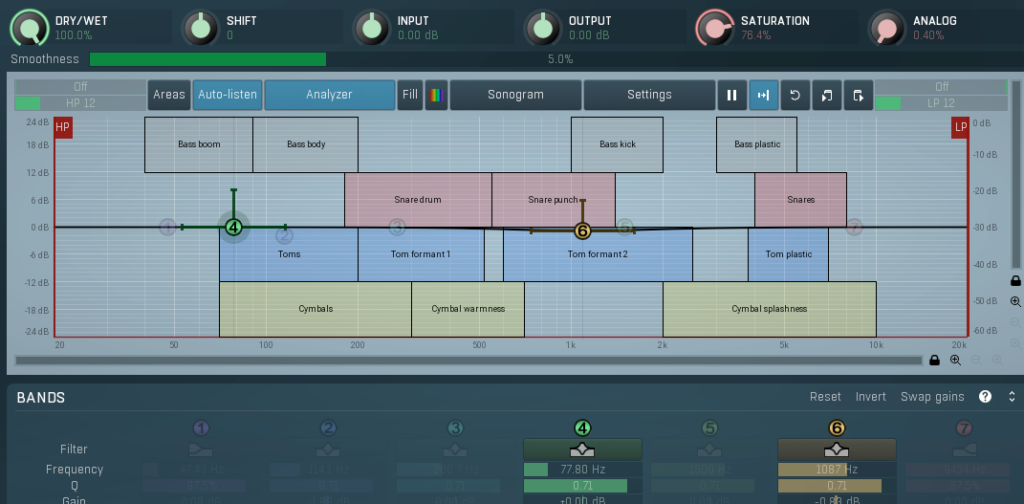Click the Cymbal splashness area
The width and height of the screenshot is (1024, 504).
pos(769,309)
